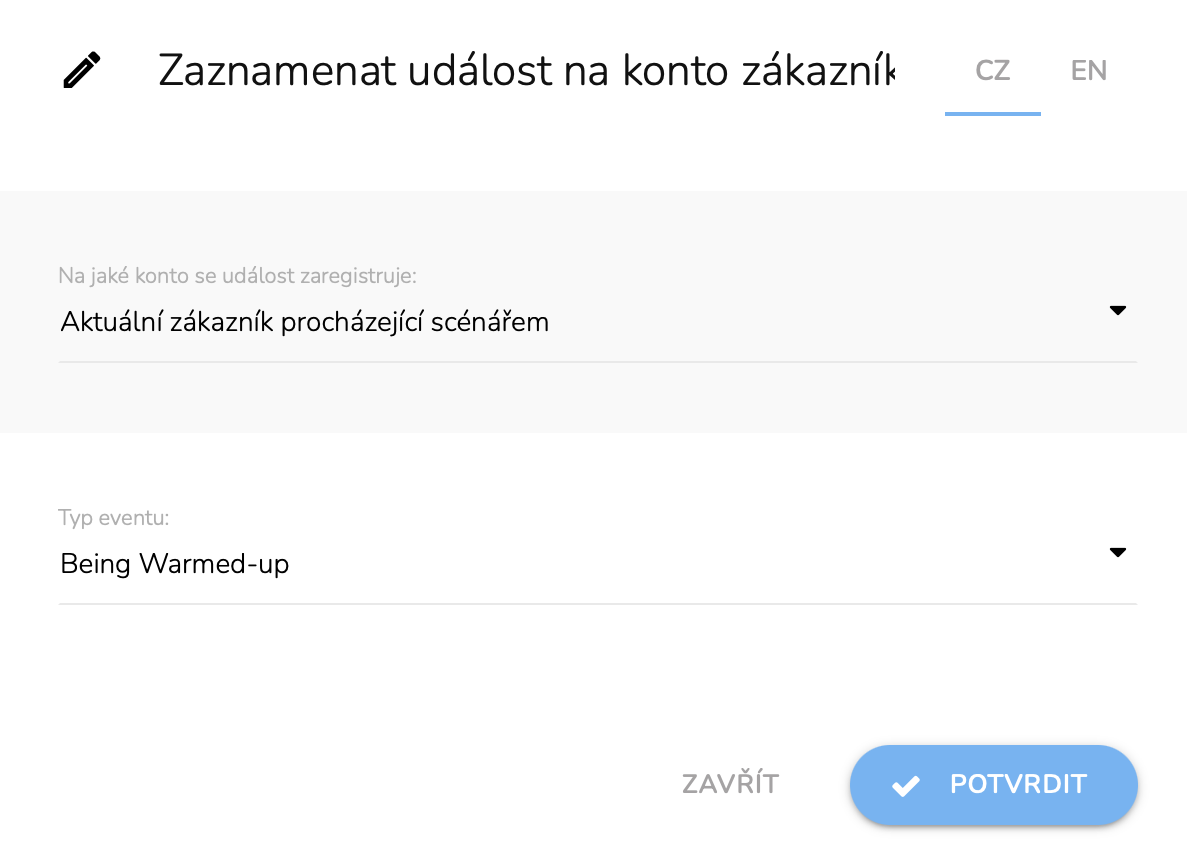
Task: Click the word zákazník in the dialog title
Action: point(816,71)
